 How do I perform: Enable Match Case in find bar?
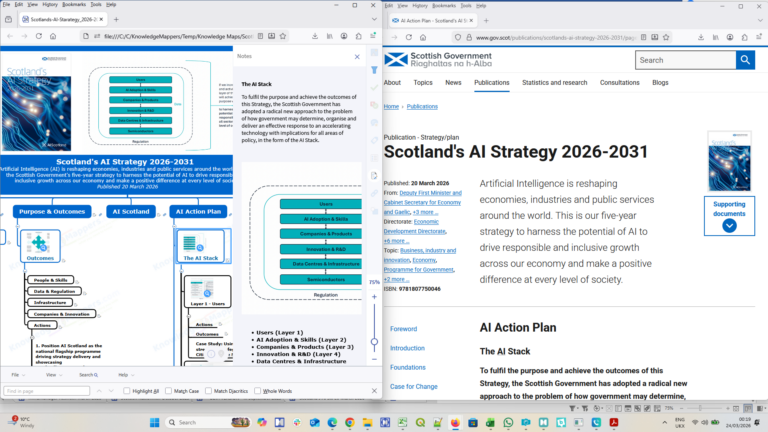click(168, 391)
